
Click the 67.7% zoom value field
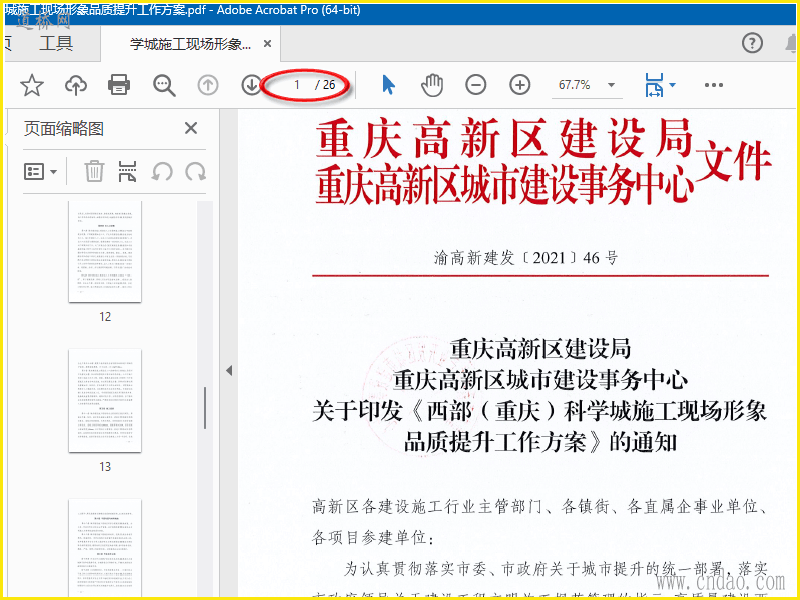(x=575, y=85)
